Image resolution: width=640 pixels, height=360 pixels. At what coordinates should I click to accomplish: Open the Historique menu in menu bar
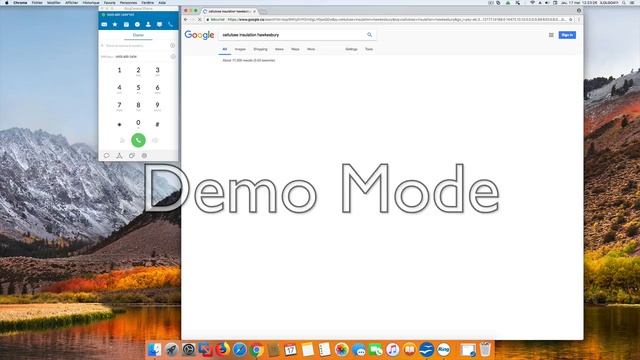click(91, 2)
